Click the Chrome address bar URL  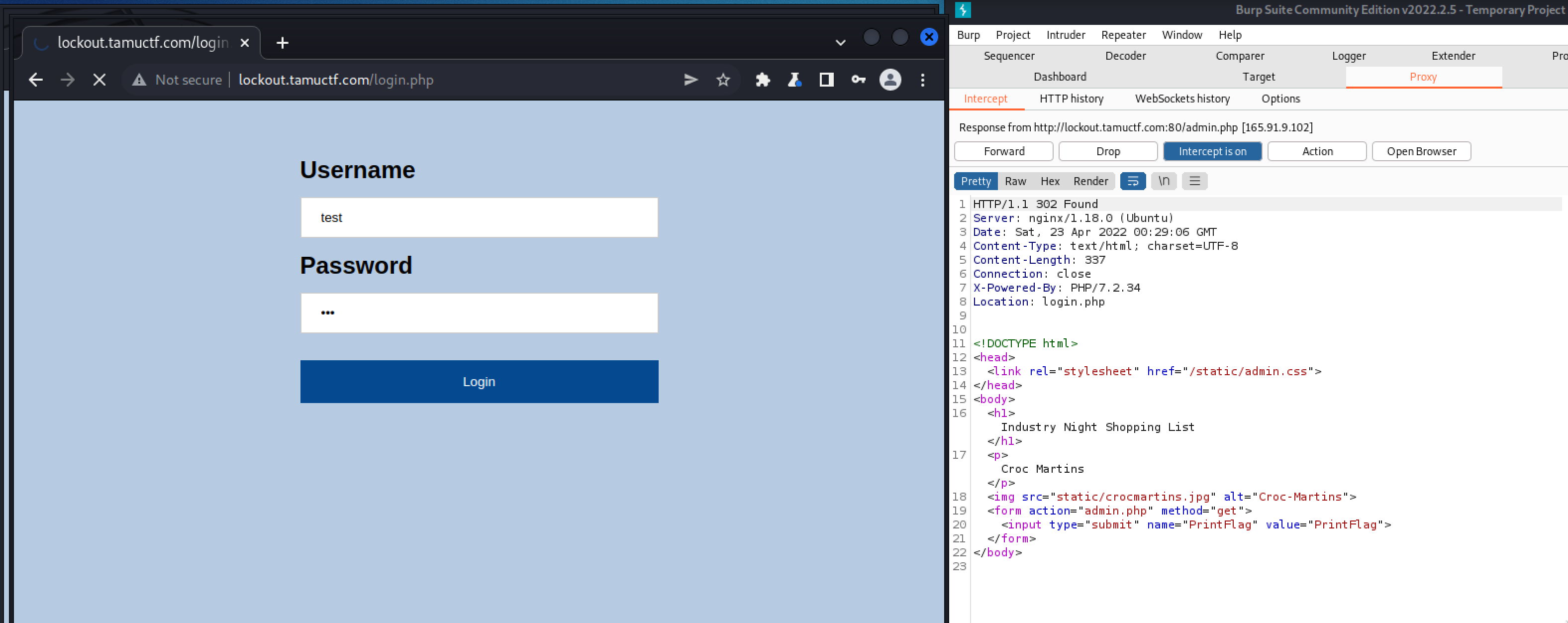coord(336,80)
